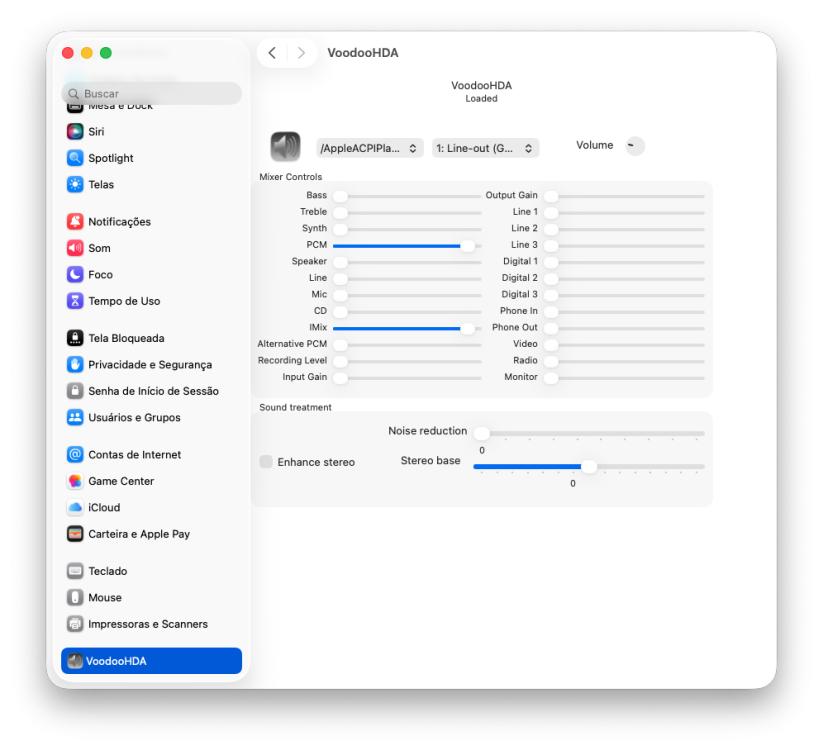The width and height of the screenshot is (823, 750).
Task: Click the Phone In slider
Action: (x=624, y=312)
